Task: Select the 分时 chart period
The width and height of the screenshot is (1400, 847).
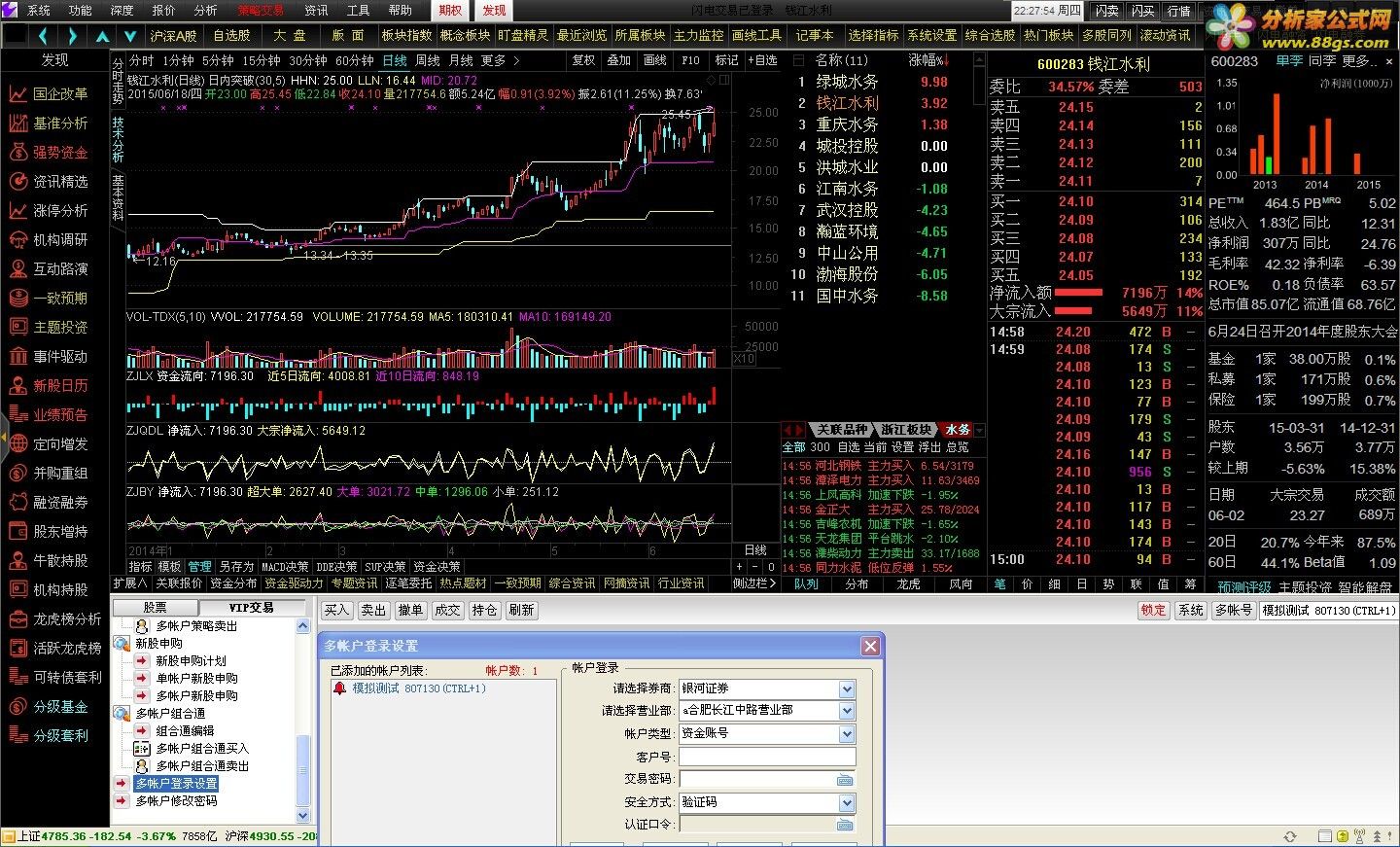Action: point(143,60)
